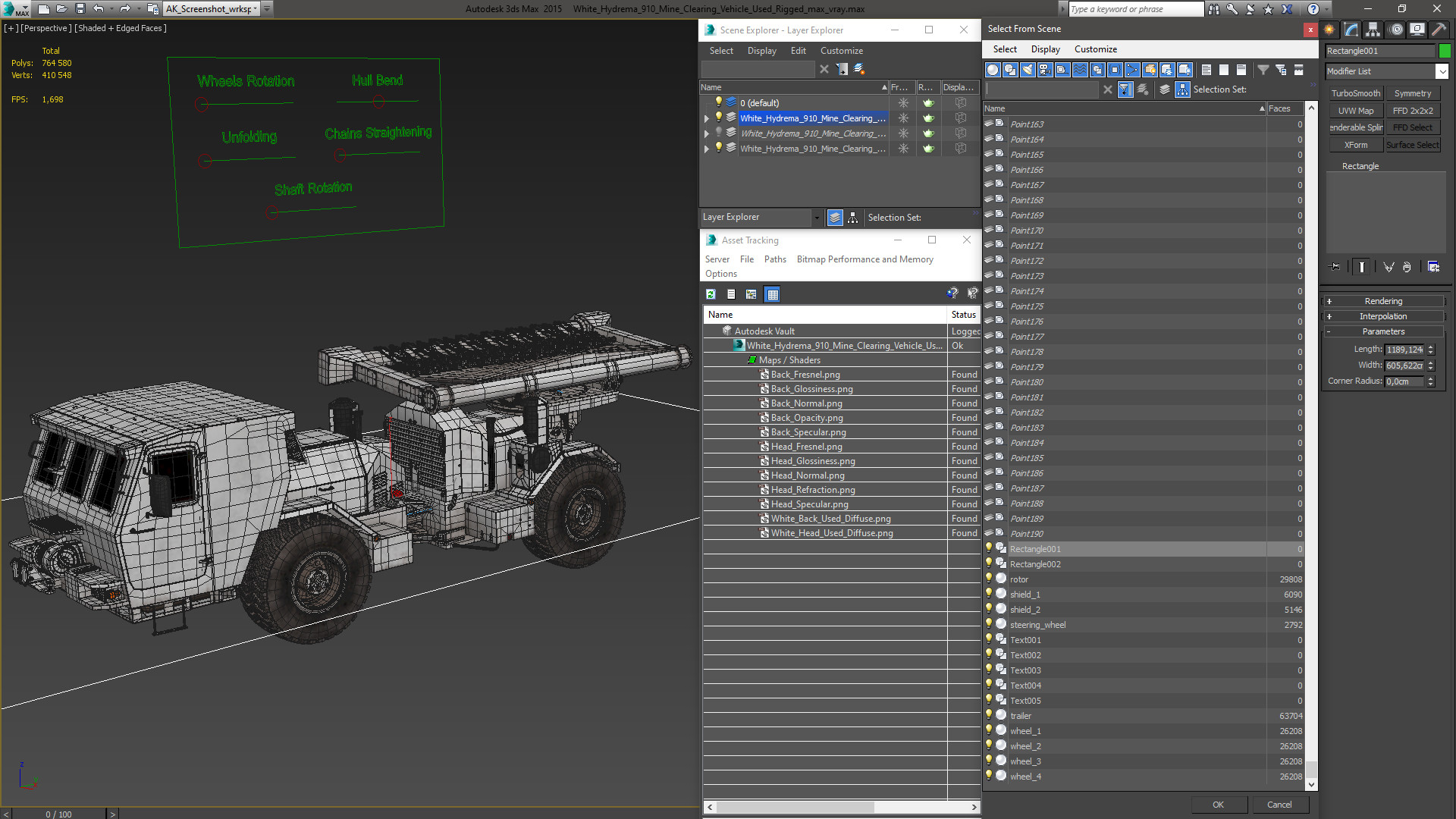Screen dimensions: 1456x819
Task: Click the green object color swatch
Action: pyautogui.click(x=1445, y=51)
